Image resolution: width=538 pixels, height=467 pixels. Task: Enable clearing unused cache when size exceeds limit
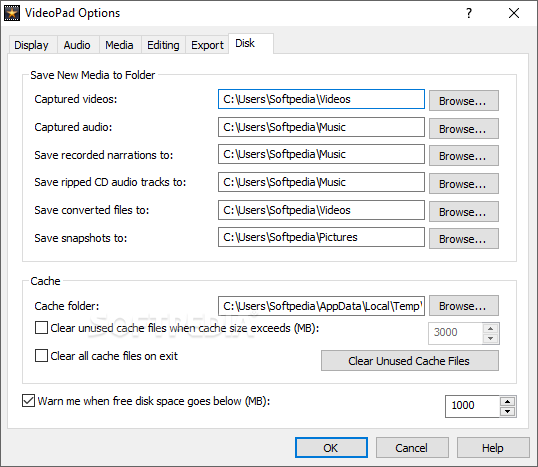pos(41,327)
